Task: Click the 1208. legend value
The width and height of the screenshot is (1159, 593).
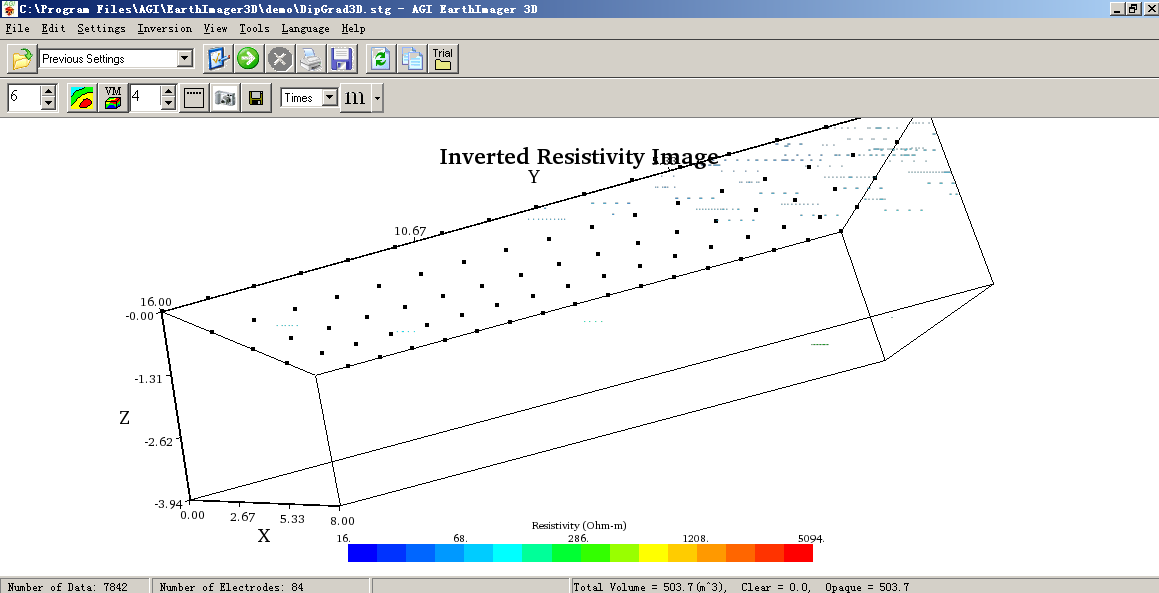Action: [696, 538]
